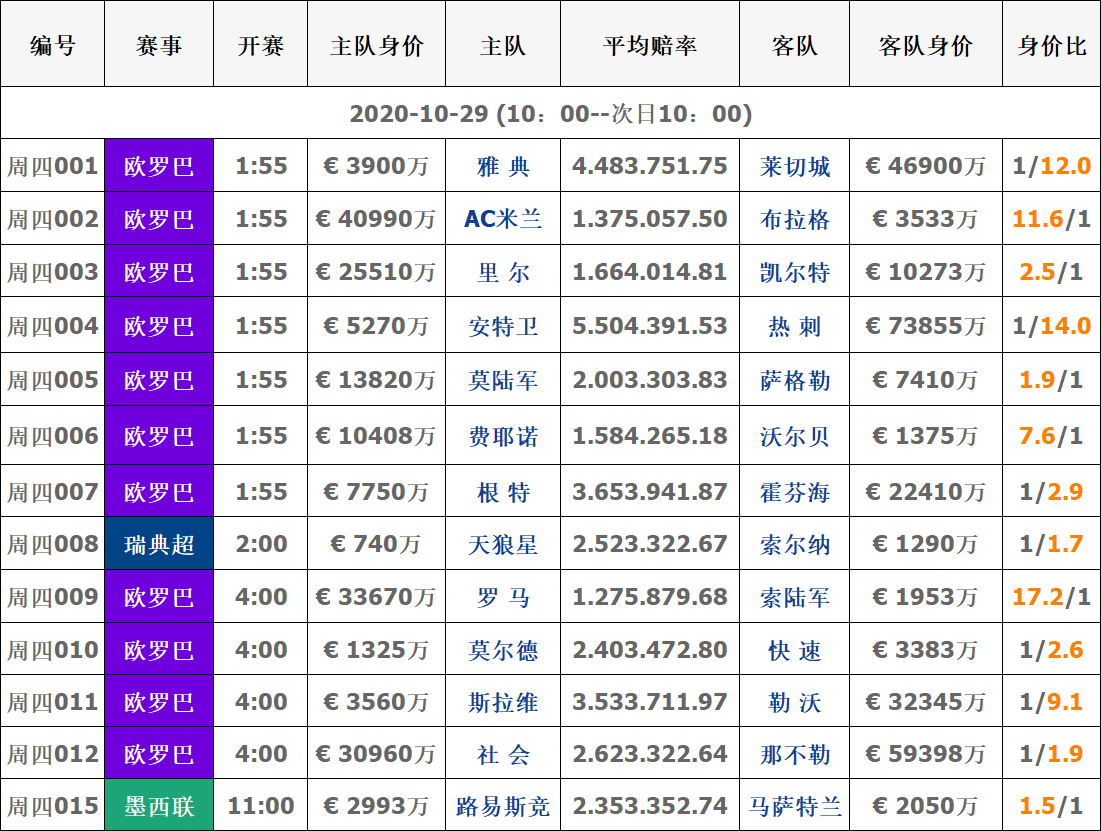Click the 雅典 home team link

503,166
